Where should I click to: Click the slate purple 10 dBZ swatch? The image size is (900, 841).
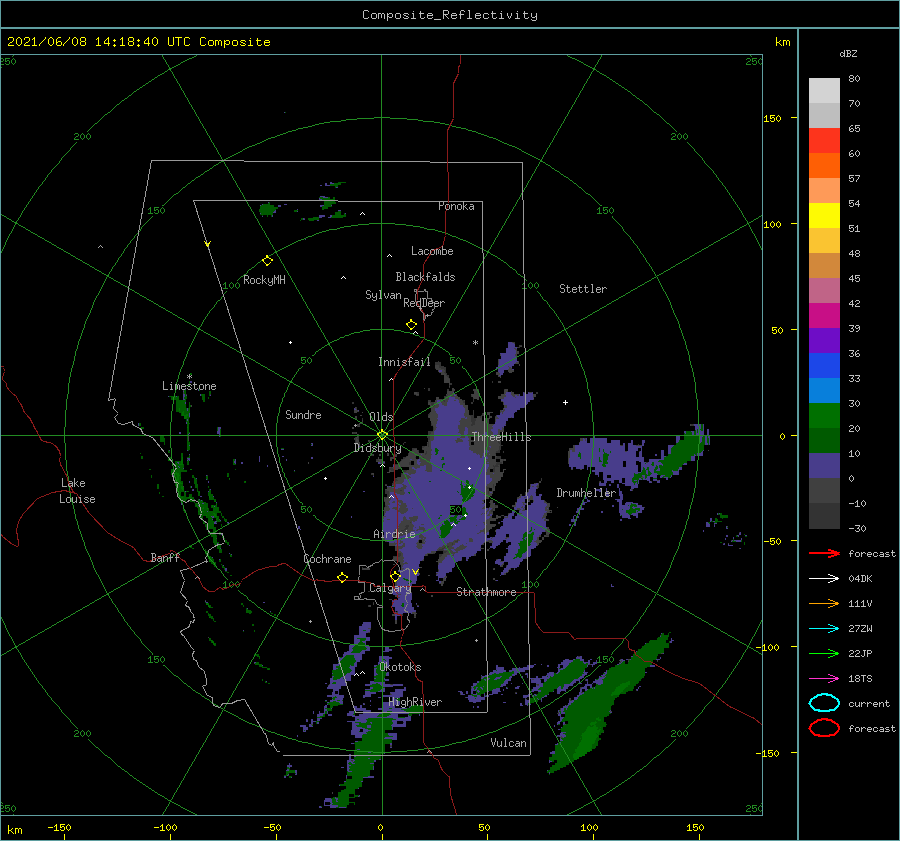pos(824,465)
